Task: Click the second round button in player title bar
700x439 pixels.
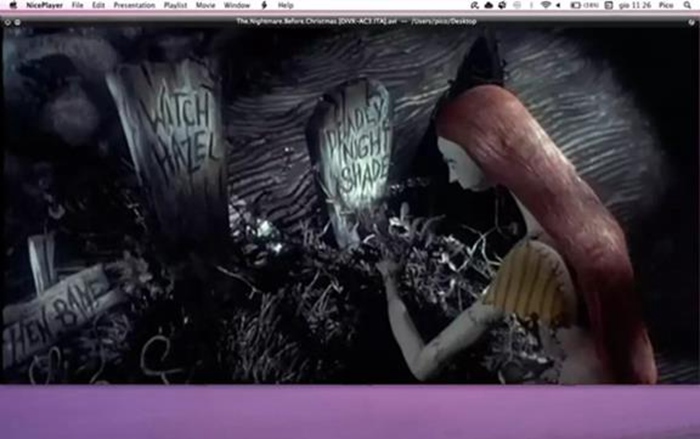Action: [x=17, y=22]
